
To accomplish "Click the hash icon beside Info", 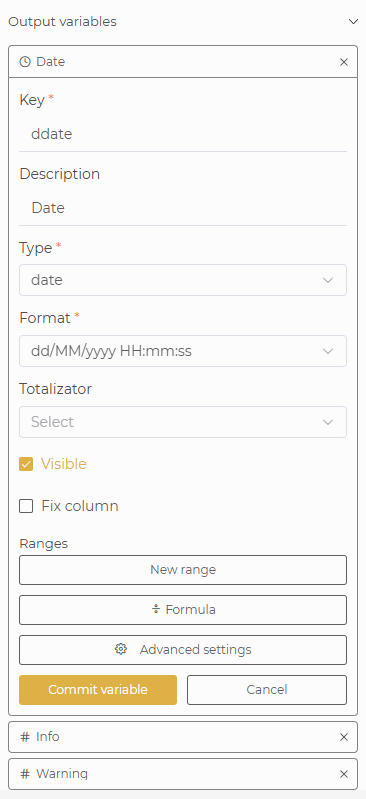I will (24, 737).
